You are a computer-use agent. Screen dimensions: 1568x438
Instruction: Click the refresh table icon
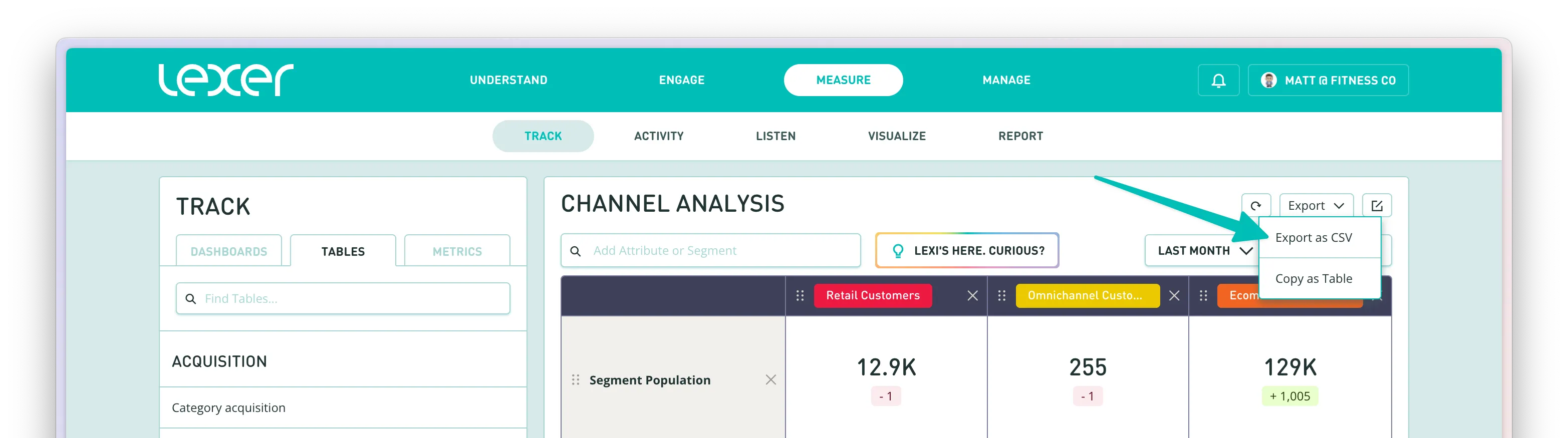tap(1256, 206)
